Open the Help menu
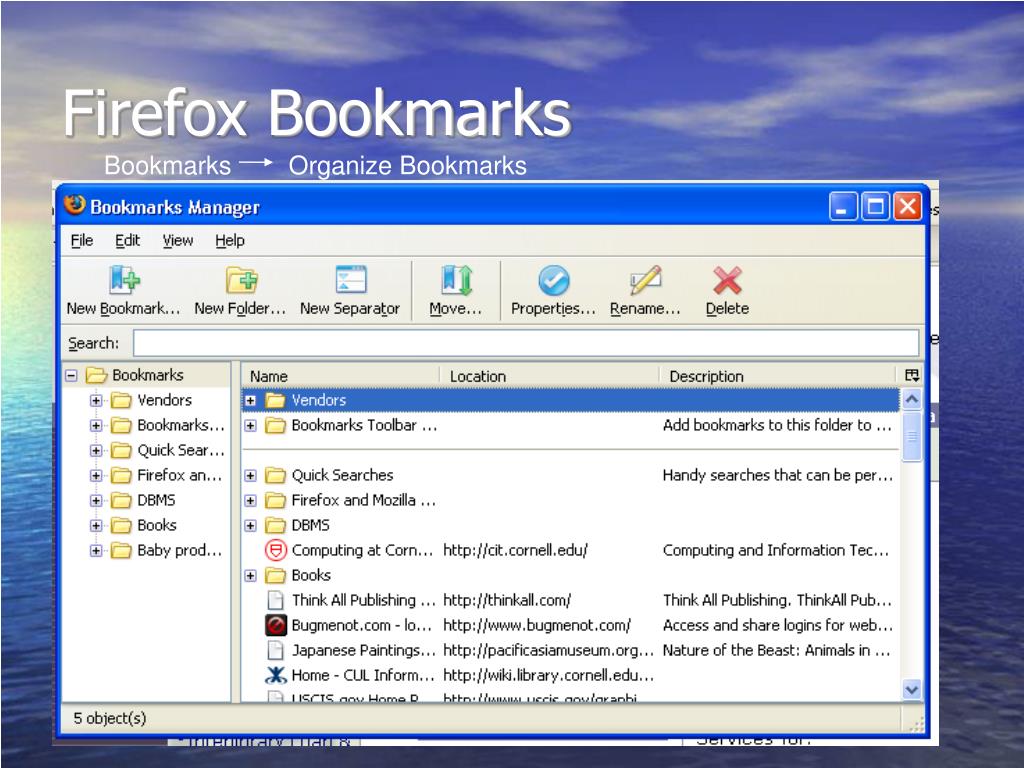Viewport: 1024px width, 768px height. click(230, 240)
